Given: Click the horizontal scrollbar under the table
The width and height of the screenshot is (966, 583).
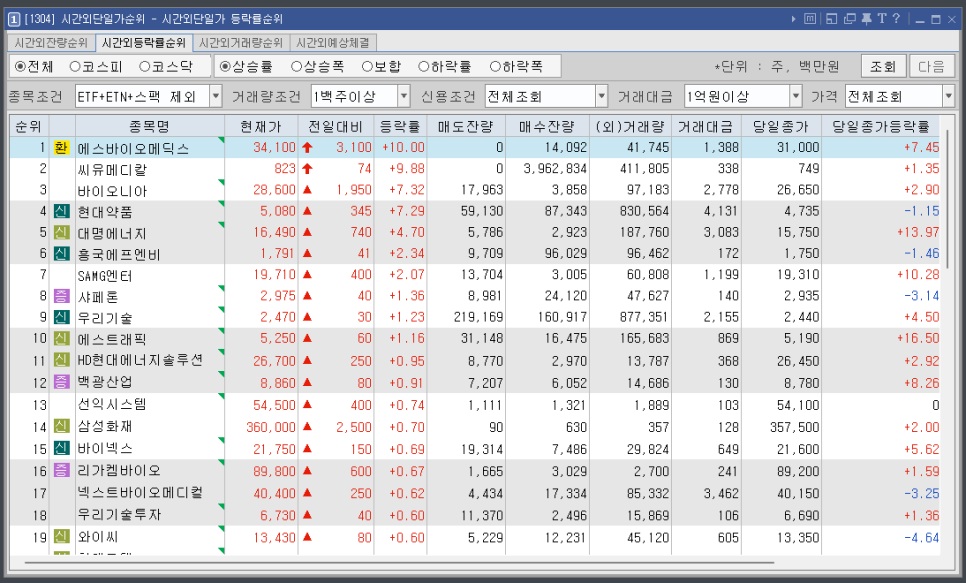Looking at the screenshot, I should (x=399, y=562).
